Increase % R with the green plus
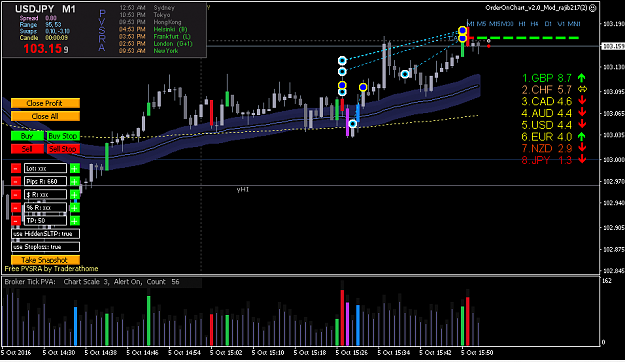Image resolution: width=625 pixels, height=362 pixels. coord(75,208)
